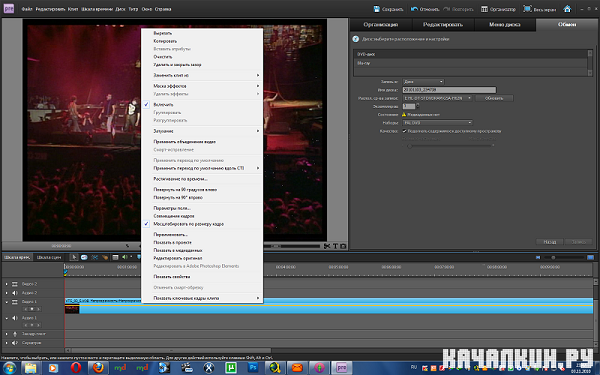
Task: Open the 'Запись на' Диск dropdown
Action: [x=423, y=82]
